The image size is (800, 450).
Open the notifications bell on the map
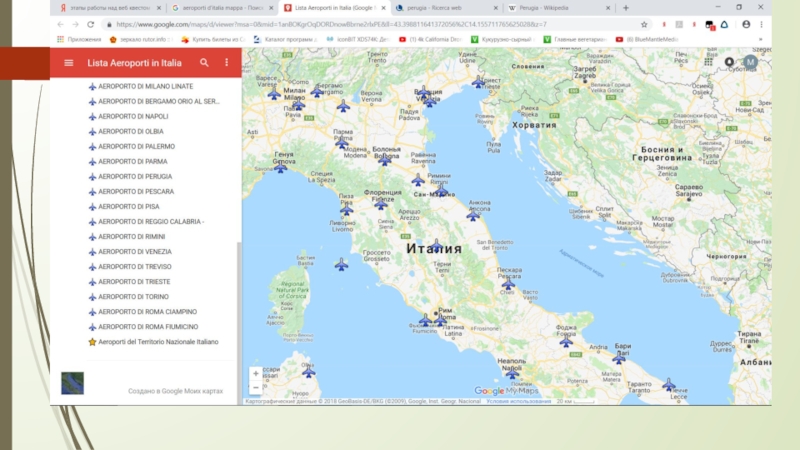point(730,61)
